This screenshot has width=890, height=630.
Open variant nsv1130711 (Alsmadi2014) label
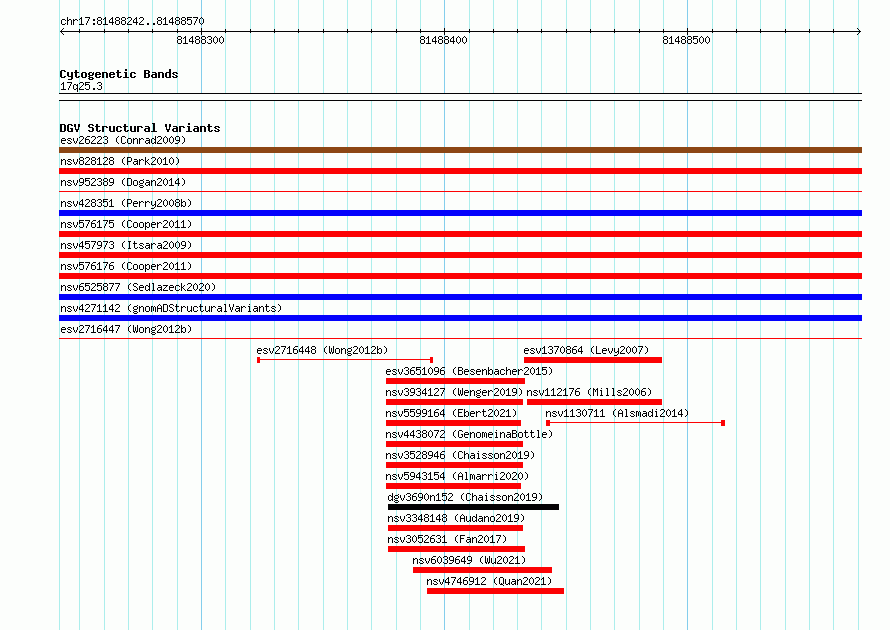point(617,413)
